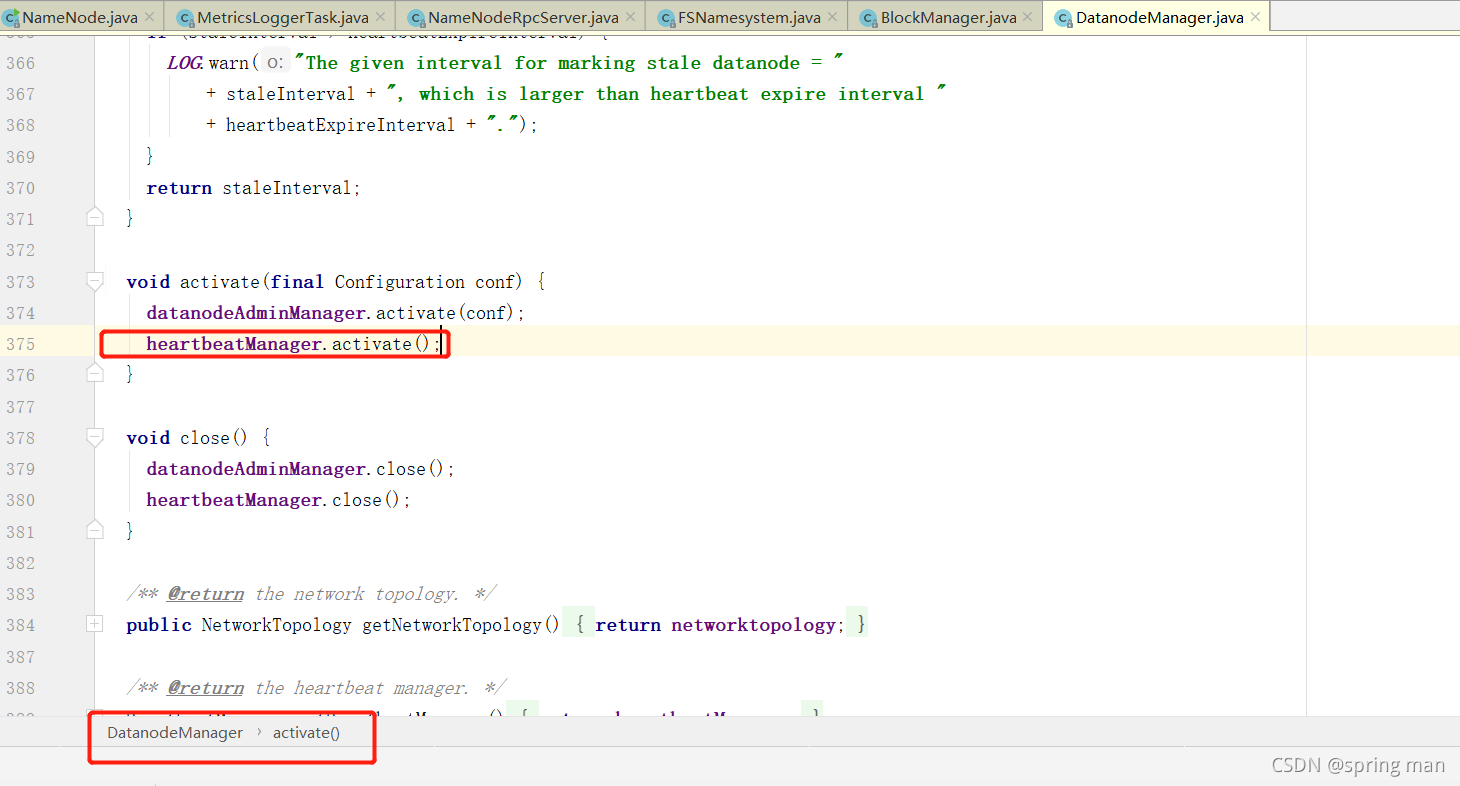
Task: Click line number 387 in the gutter
Action: (20, 657)
